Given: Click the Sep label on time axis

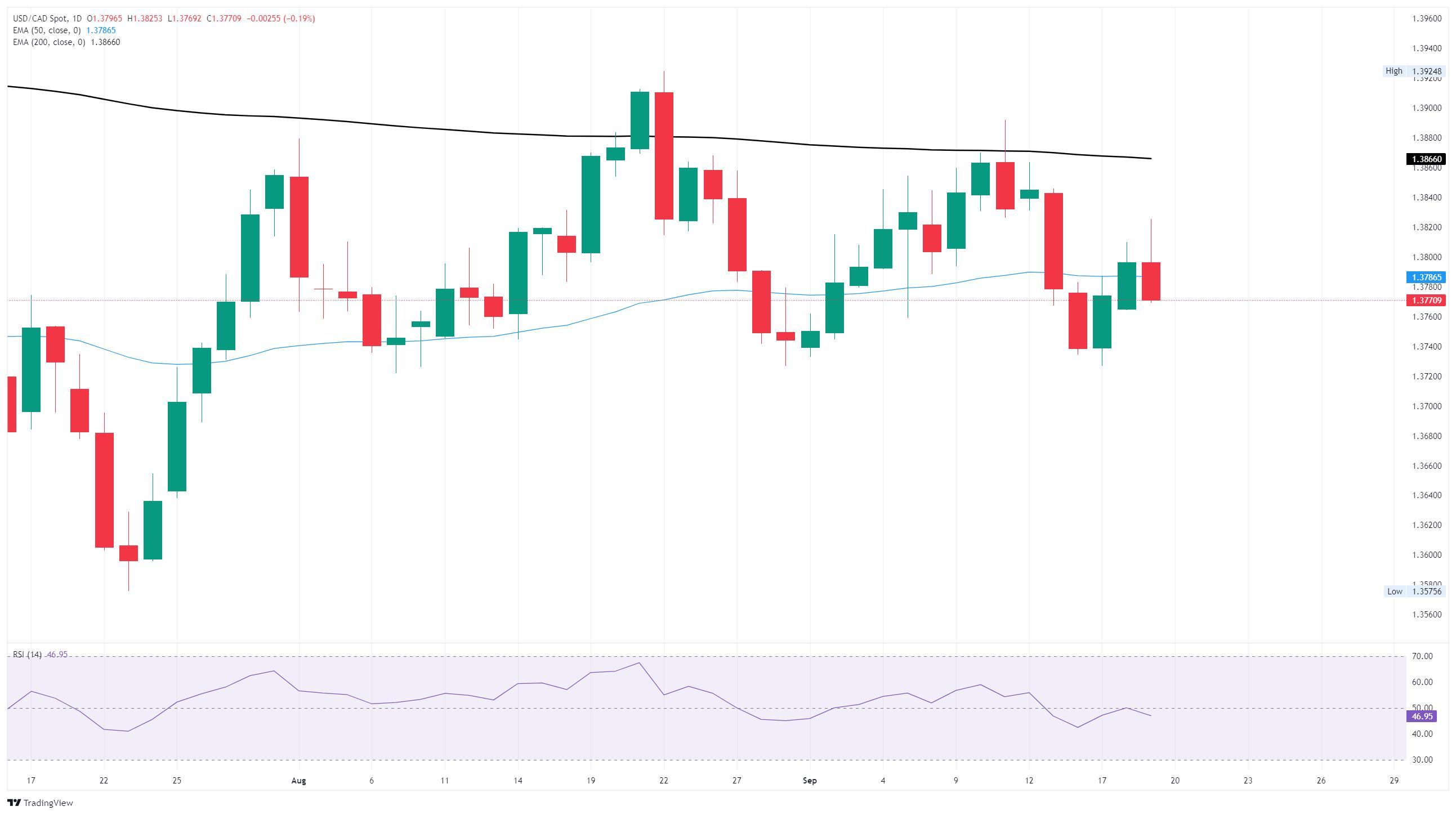Looking at the screenshot, I should pyautogui.click(x=810, y=781).
